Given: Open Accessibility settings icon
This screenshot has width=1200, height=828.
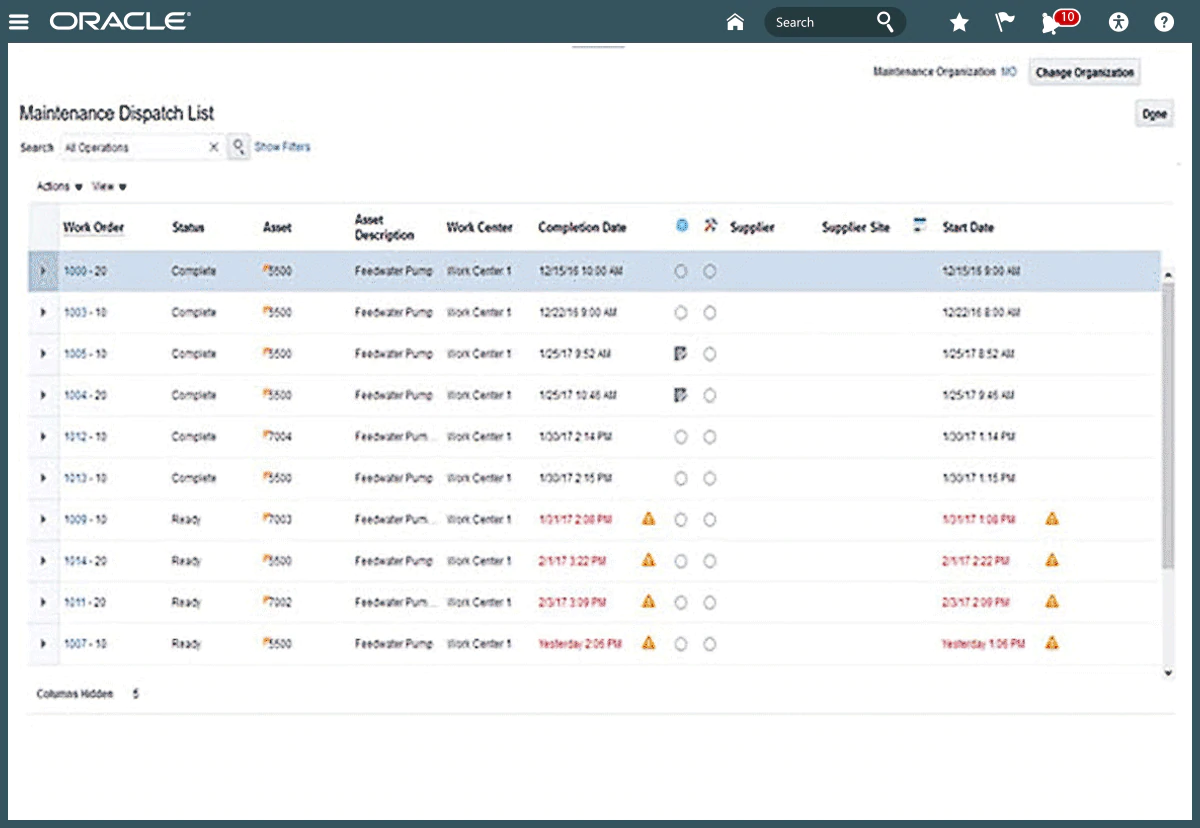Looking at the screenshot, I should tap(1119, 22).
